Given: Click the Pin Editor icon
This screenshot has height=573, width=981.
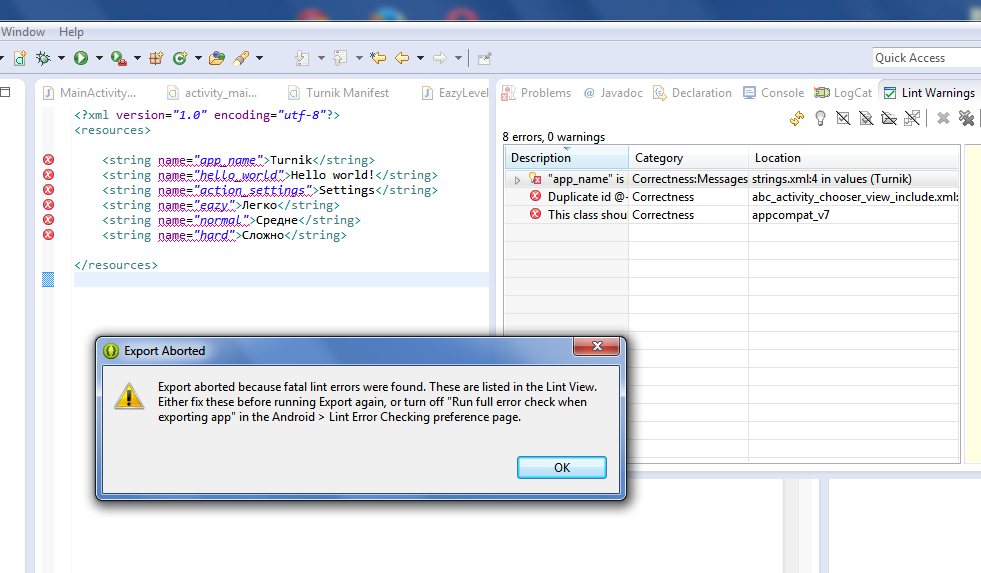Looking at the screenshot, I should point(484,58).
